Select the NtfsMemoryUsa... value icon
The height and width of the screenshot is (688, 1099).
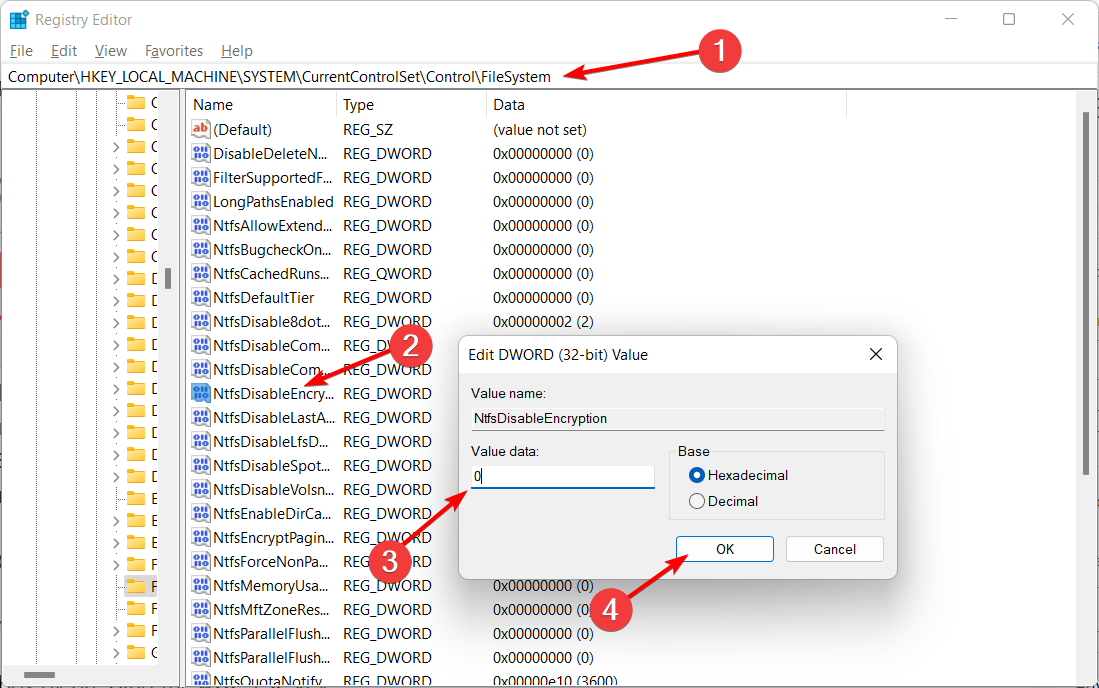(200, 585)
